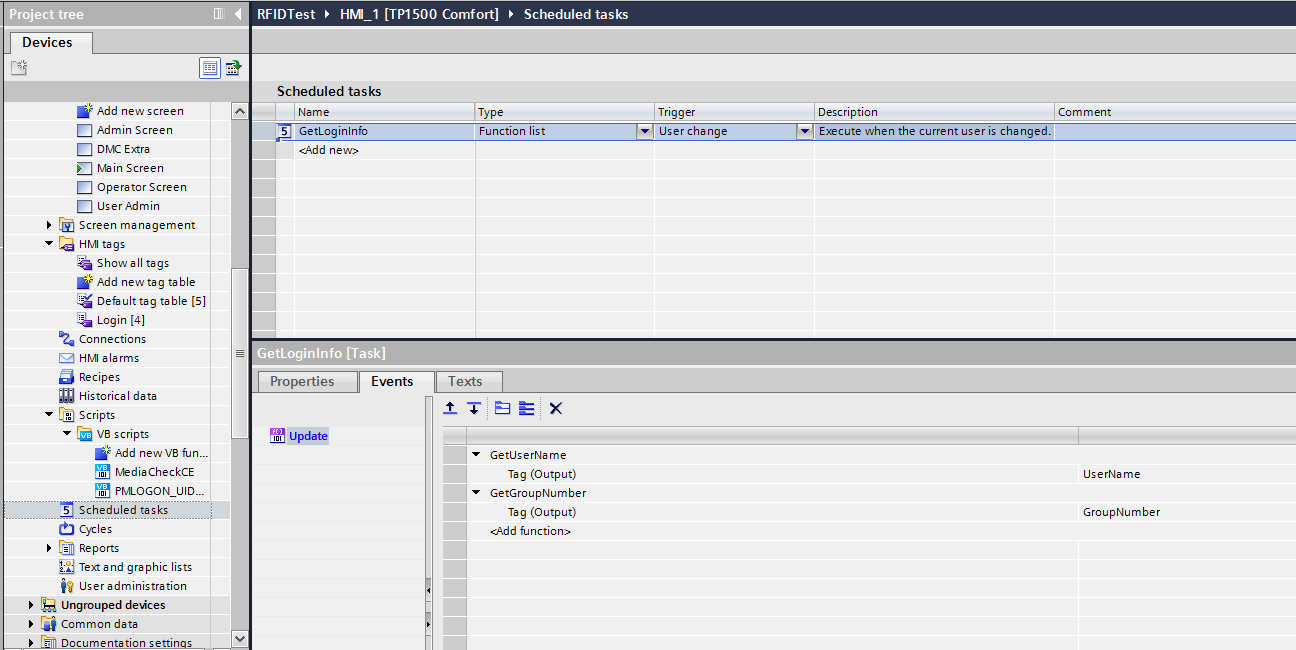The image size is (1296, 650).
Task: Click the Trigger column header
Action: [735, 112]
